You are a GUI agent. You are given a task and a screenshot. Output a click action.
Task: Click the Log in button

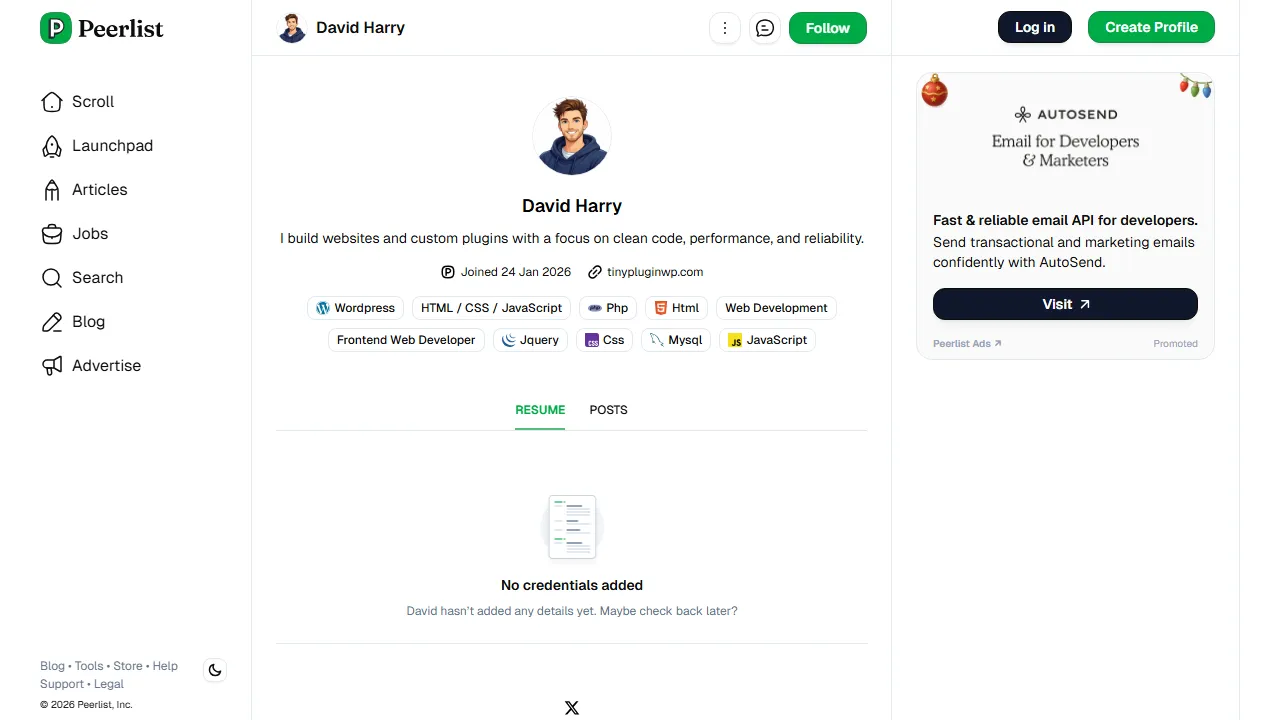(x=1034, y=27)
